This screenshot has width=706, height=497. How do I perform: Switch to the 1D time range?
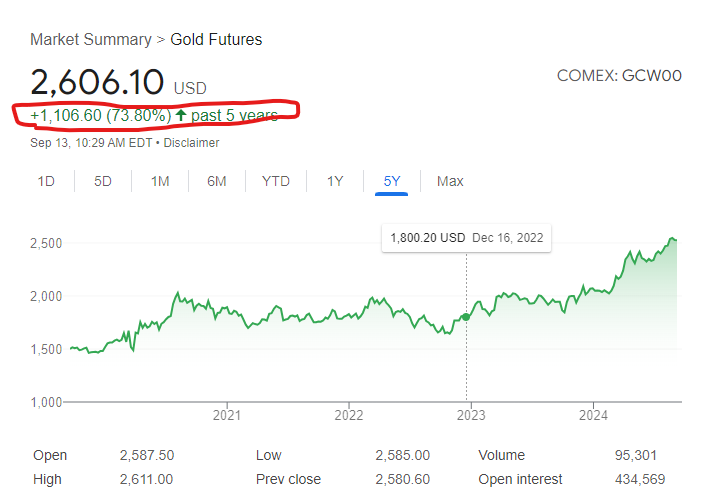(46, 181)
